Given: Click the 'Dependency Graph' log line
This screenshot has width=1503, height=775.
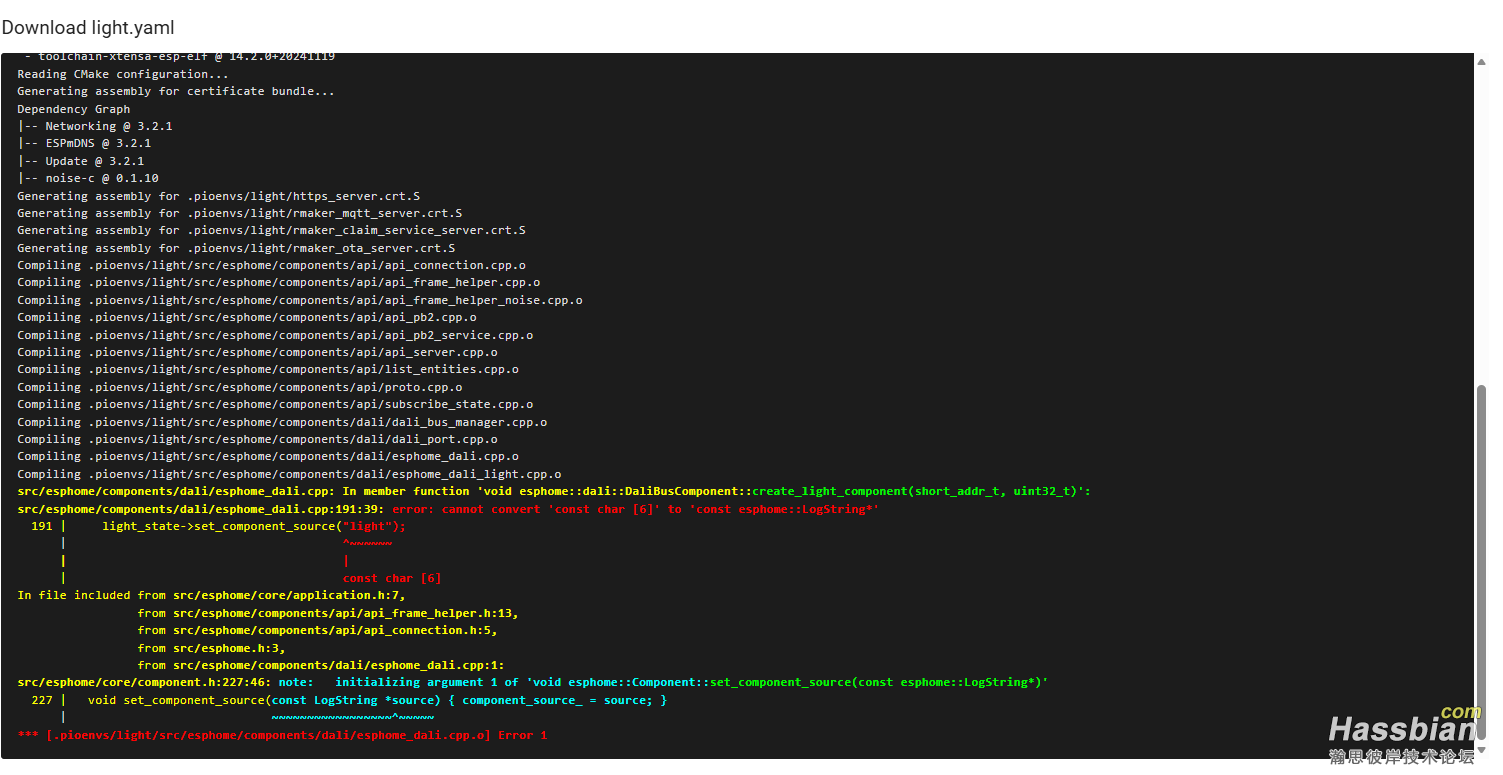Looking at the screenshot, I should (73, 109).
